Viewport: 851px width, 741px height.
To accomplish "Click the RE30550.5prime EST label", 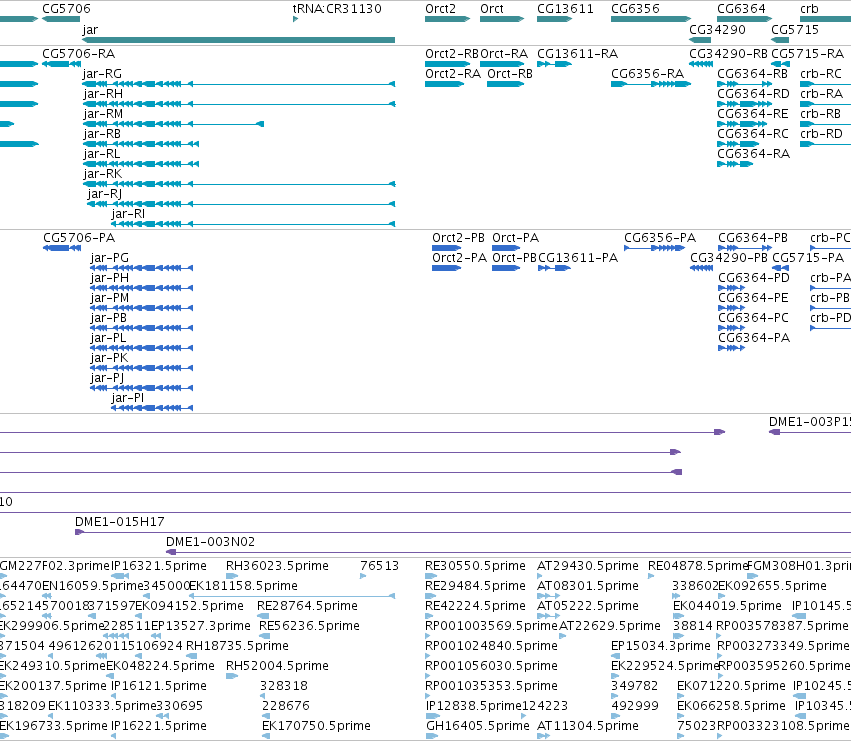I will coord(475,566).
